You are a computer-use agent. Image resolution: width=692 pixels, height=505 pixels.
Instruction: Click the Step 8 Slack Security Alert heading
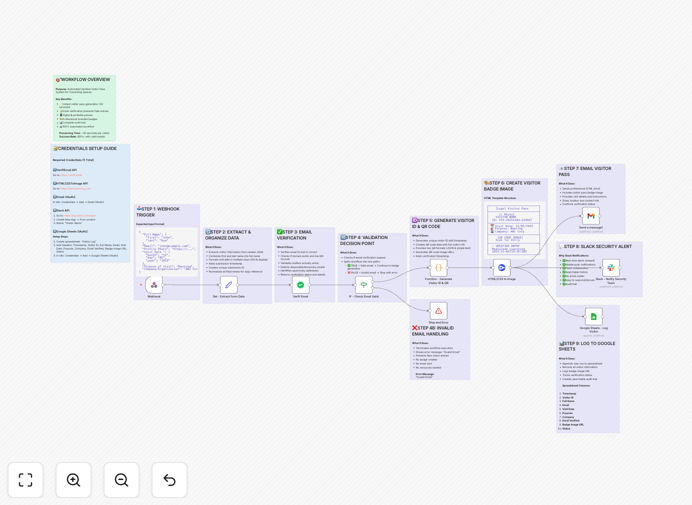click(x=595, y=246)
